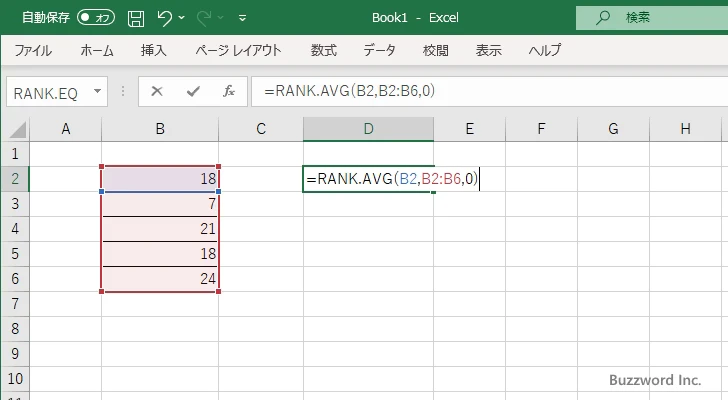Click Select All corner triangle
The image size is (728, 400).
pyautogui.click(x=15, y=129)
